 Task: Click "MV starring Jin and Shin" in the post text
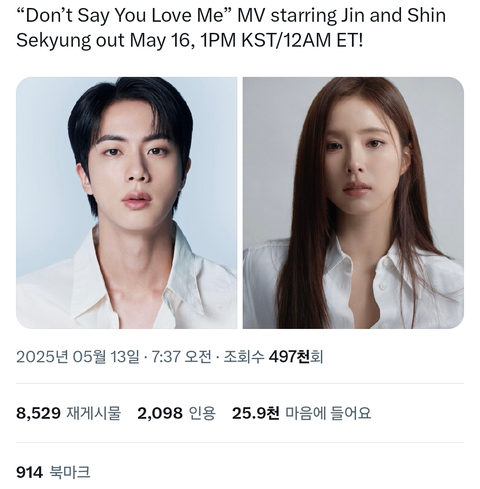341,16
